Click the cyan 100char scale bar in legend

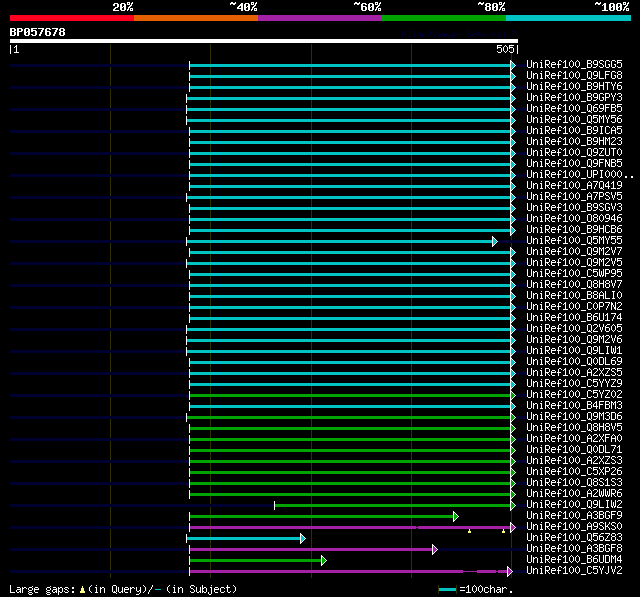pyautogui.click(x=447, y=590)
